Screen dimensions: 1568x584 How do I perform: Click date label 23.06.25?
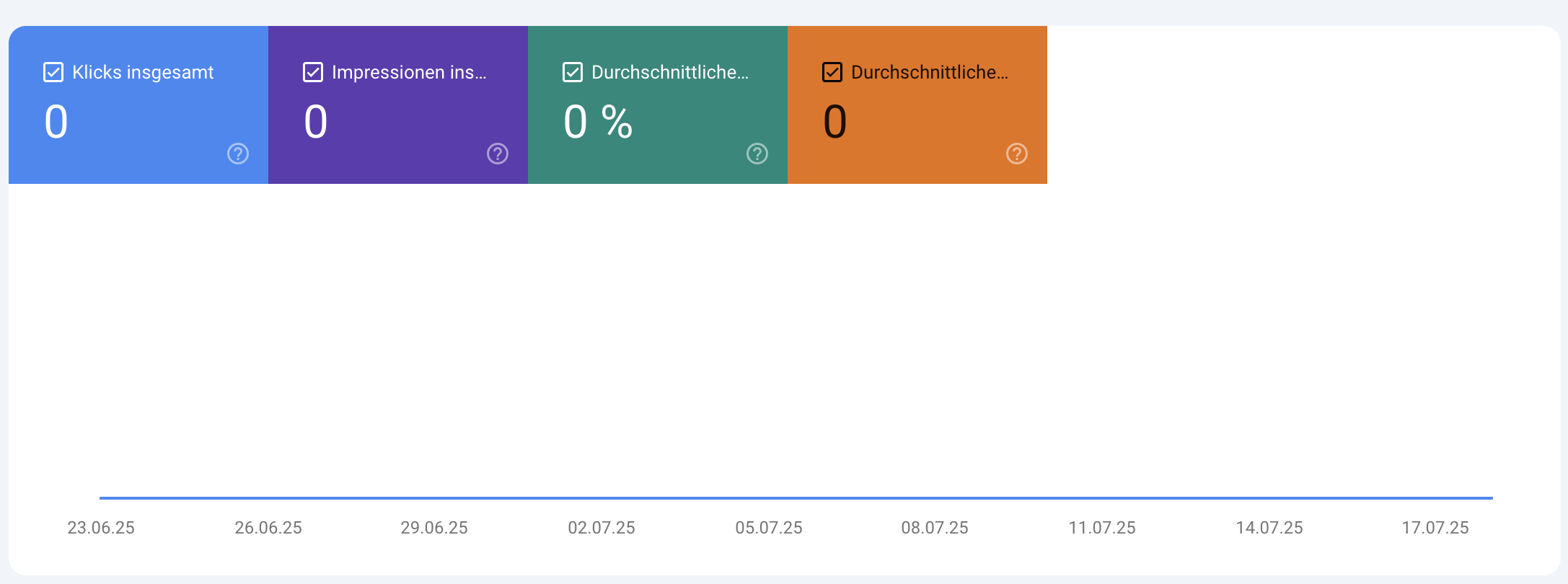click(101, 528)
